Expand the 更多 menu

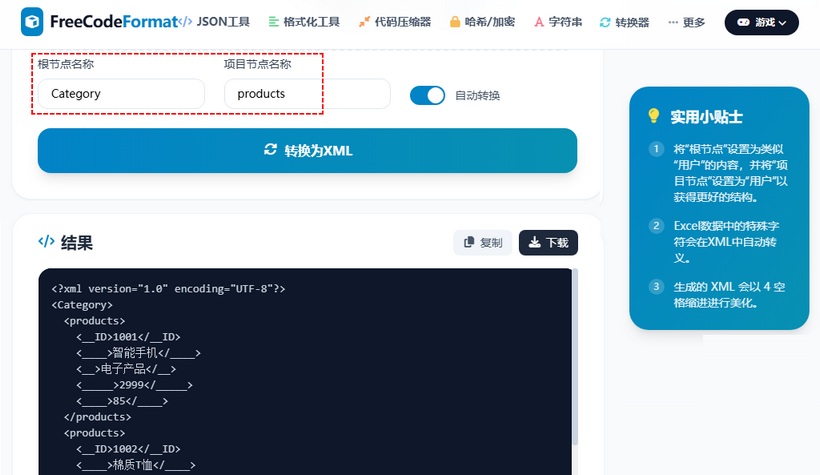[x=687, y=22]
